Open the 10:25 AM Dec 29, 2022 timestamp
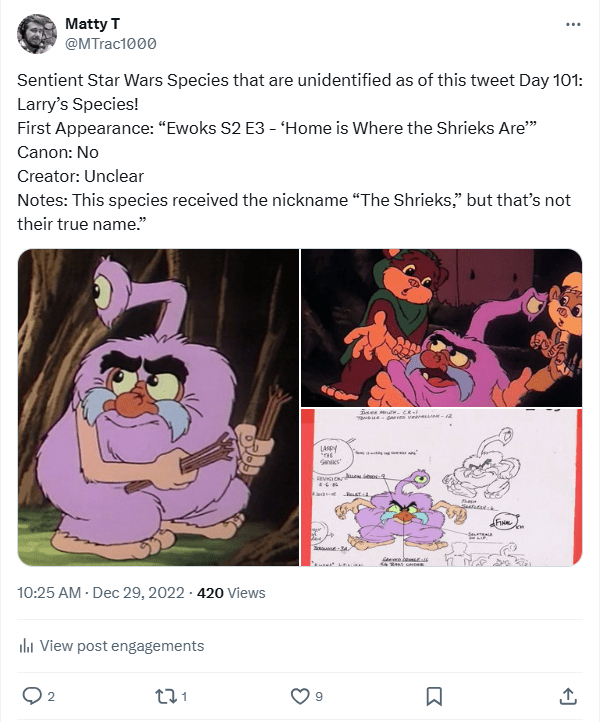Screen dimensions: 603x722 point(101,593)
